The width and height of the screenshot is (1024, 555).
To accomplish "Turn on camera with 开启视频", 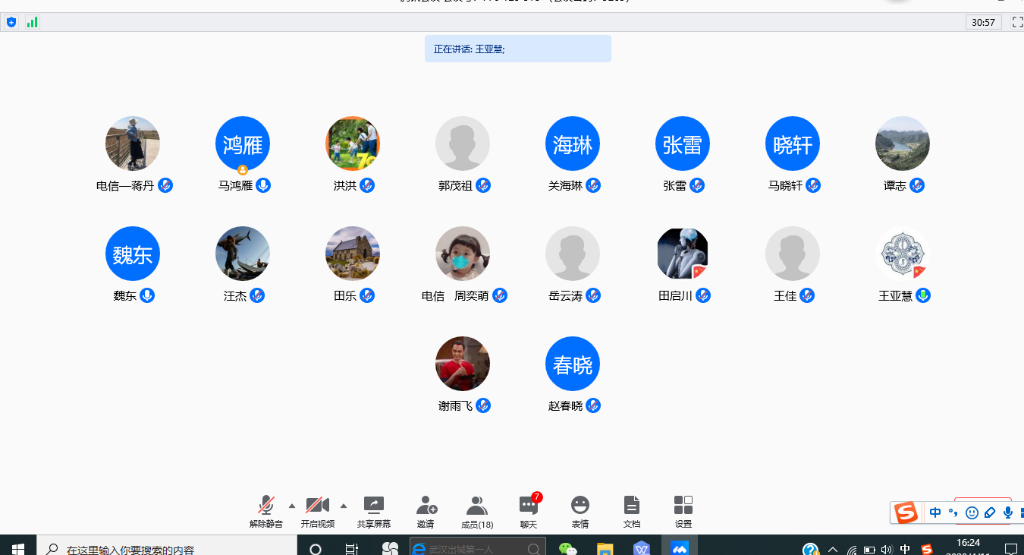I will [317, 508].
